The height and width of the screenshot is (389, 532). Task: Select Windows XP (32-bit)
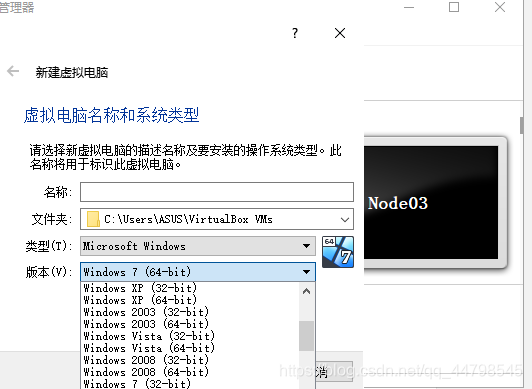coord(140,288)
